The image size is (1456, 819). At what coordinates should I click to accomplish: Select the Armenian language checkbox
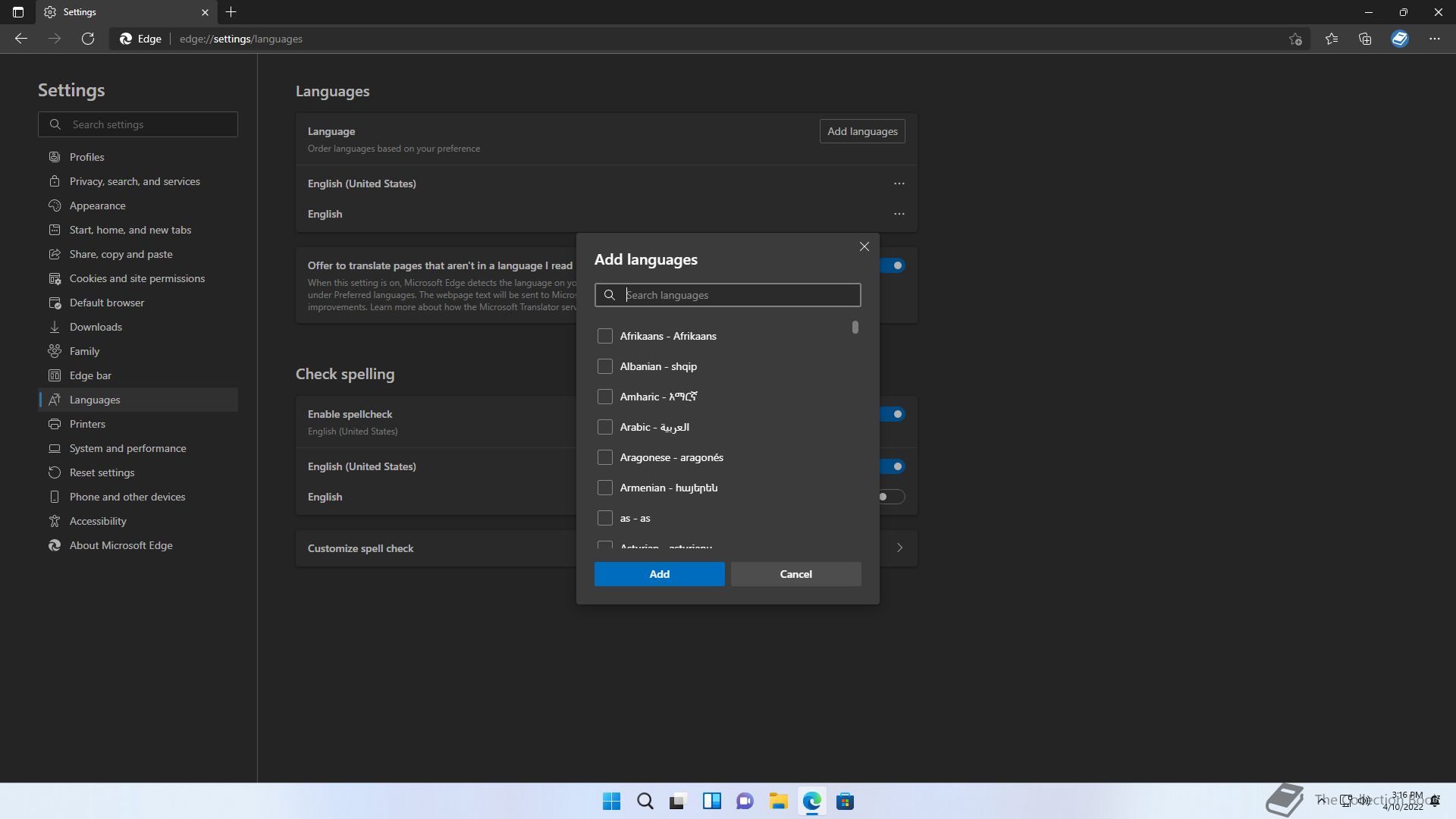point(605,488)
